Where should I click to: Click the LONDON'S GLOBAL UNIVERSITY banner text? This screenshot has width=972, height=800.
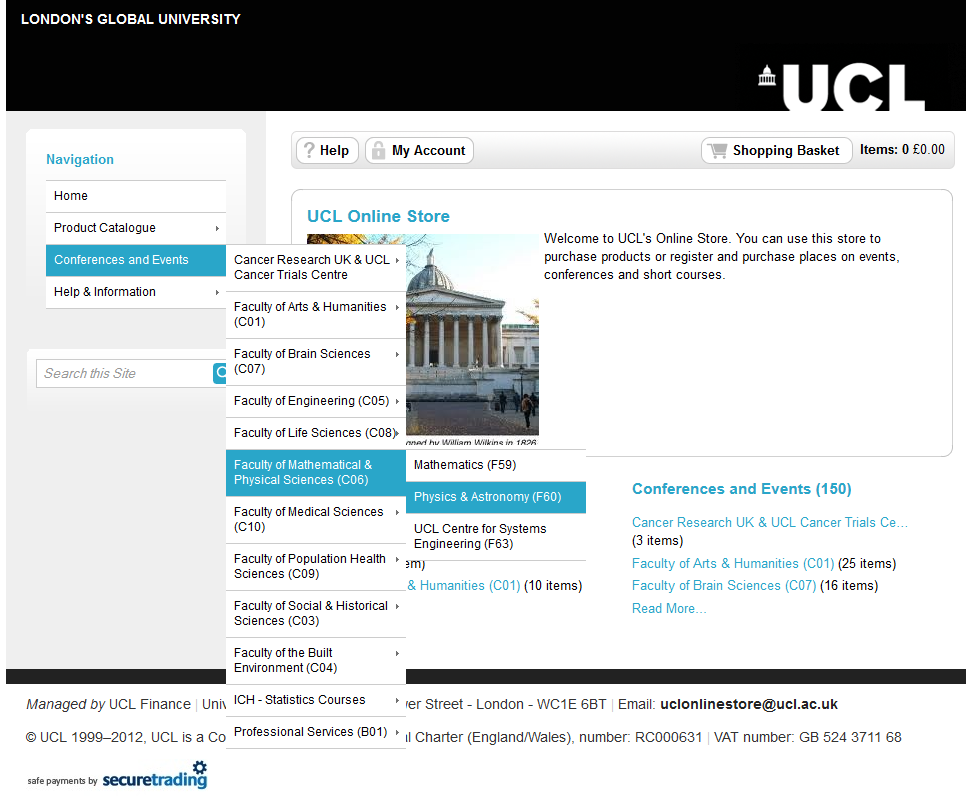point(131,19)
